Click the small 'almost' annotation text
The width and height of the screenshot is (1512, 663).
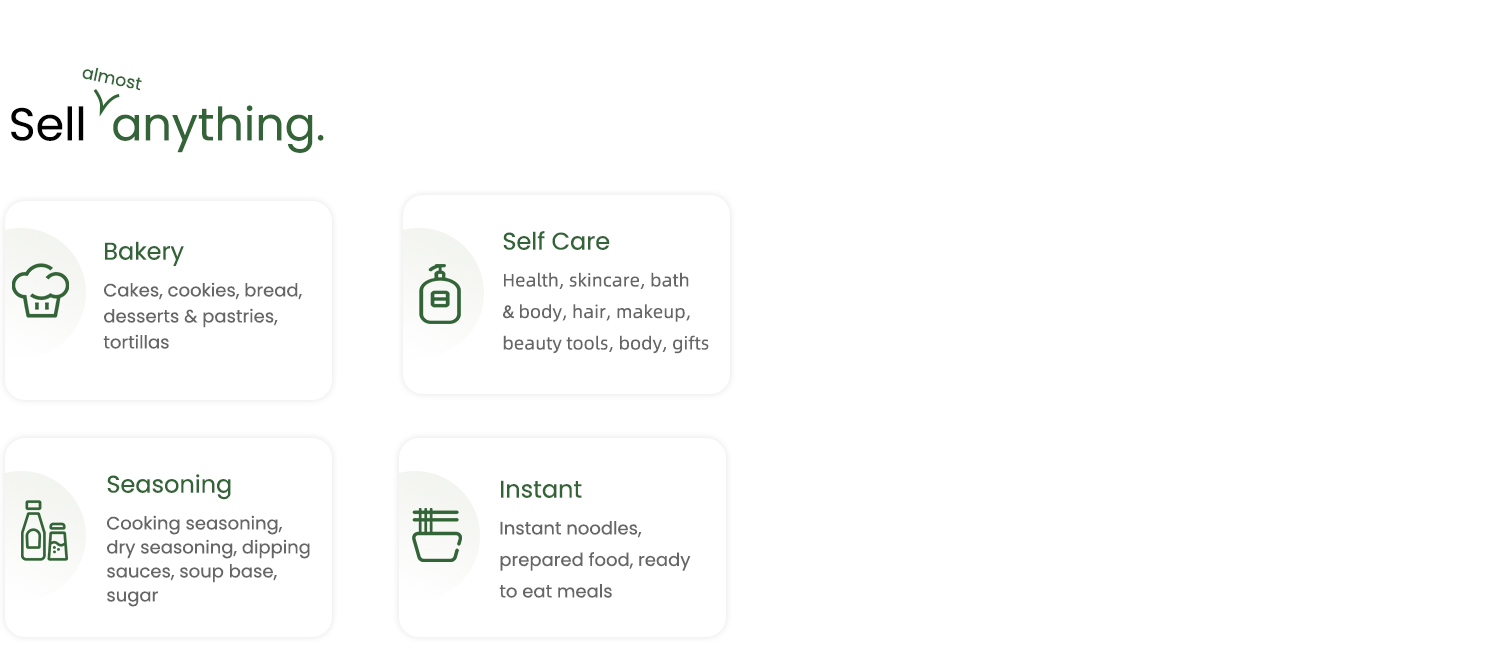[x=112, y=79]
